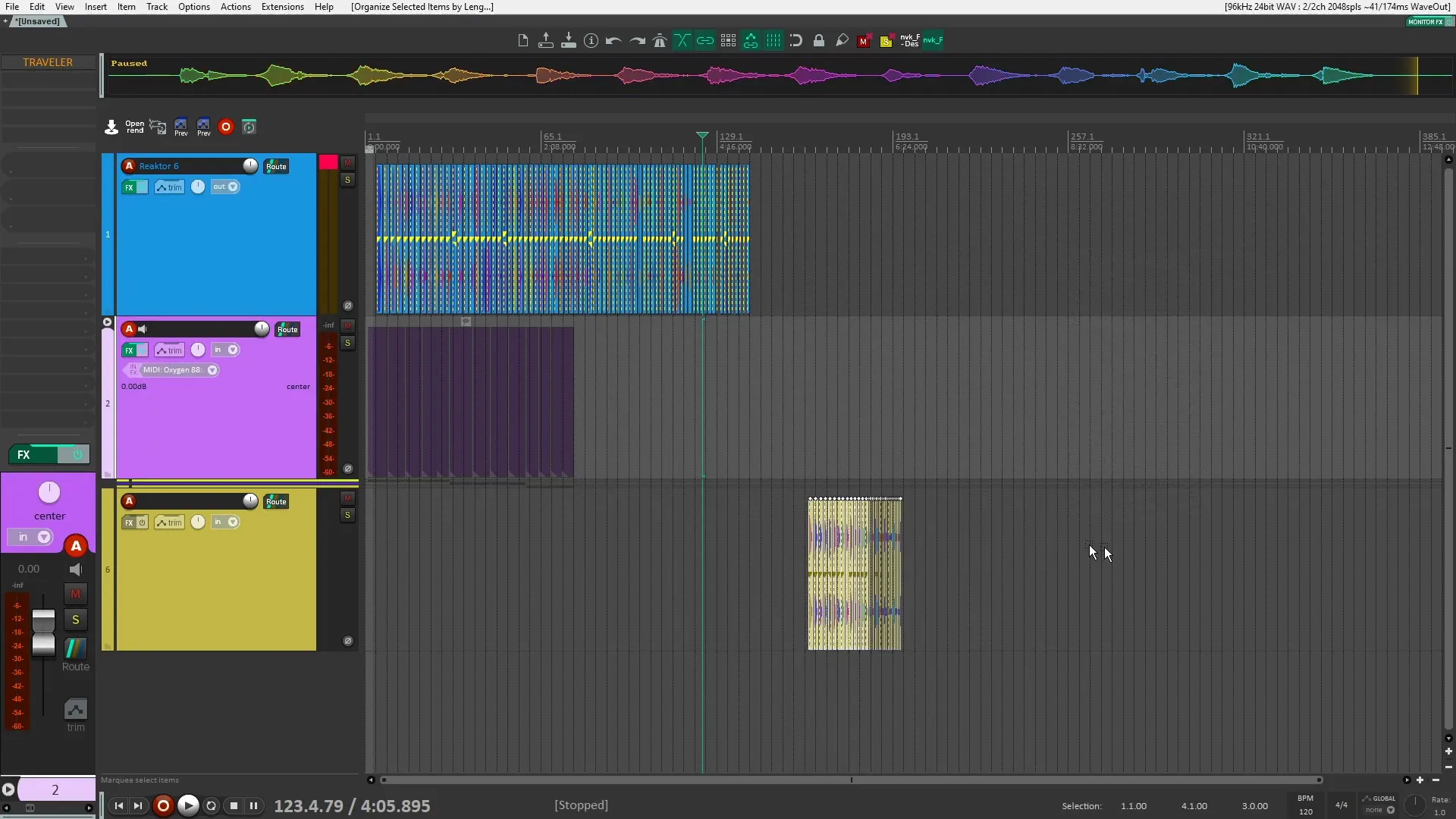Open project settings info icon
This screenshot has height=819, width=1456.
(591, 41)
